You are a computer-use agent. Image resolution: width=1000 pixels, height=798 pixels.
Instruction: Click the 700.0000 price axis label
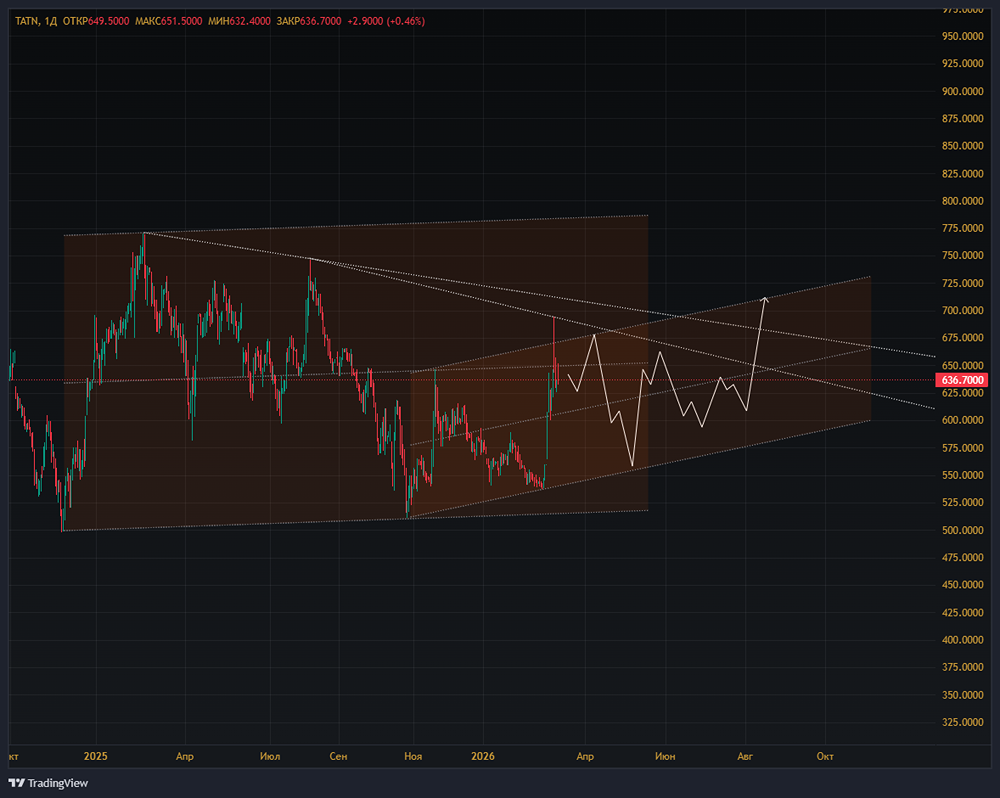point(962,311)
